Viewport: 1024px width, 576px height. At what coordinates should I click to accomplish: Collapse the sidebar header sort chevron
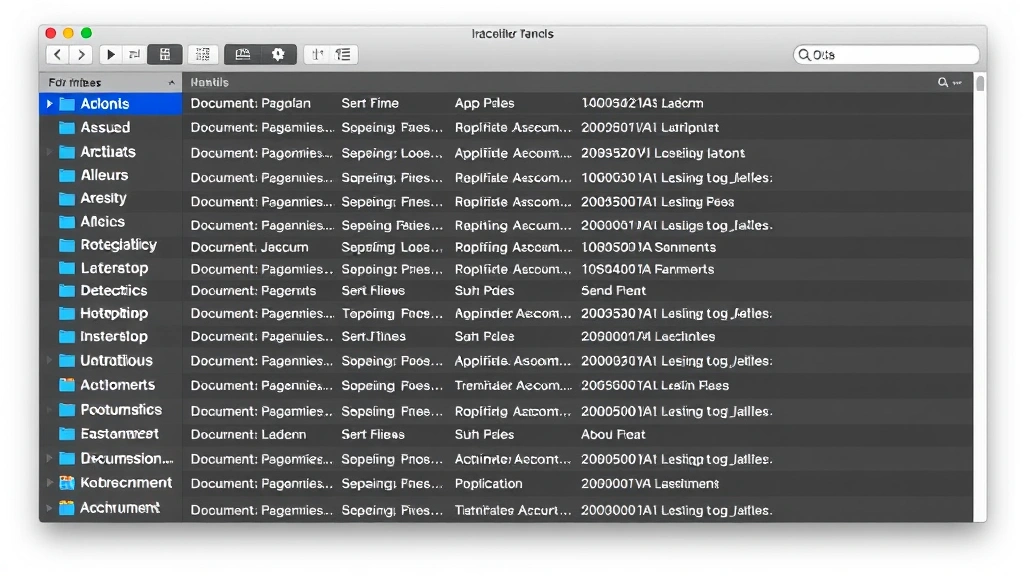(172, 83)
